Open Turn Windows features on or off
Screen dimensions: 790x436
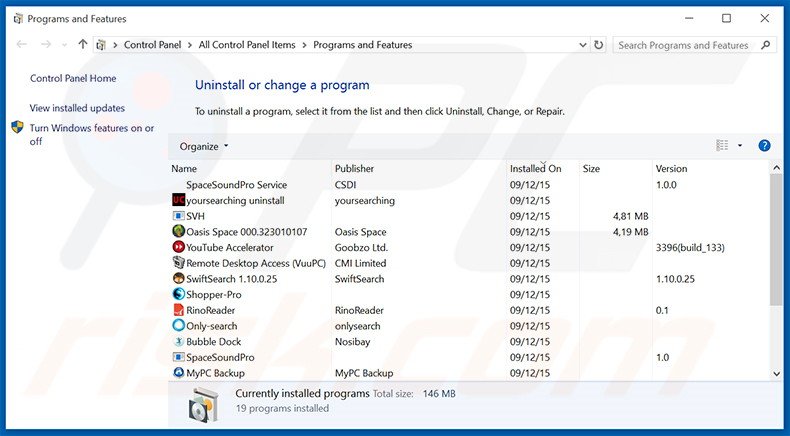(x=92, y=135)
